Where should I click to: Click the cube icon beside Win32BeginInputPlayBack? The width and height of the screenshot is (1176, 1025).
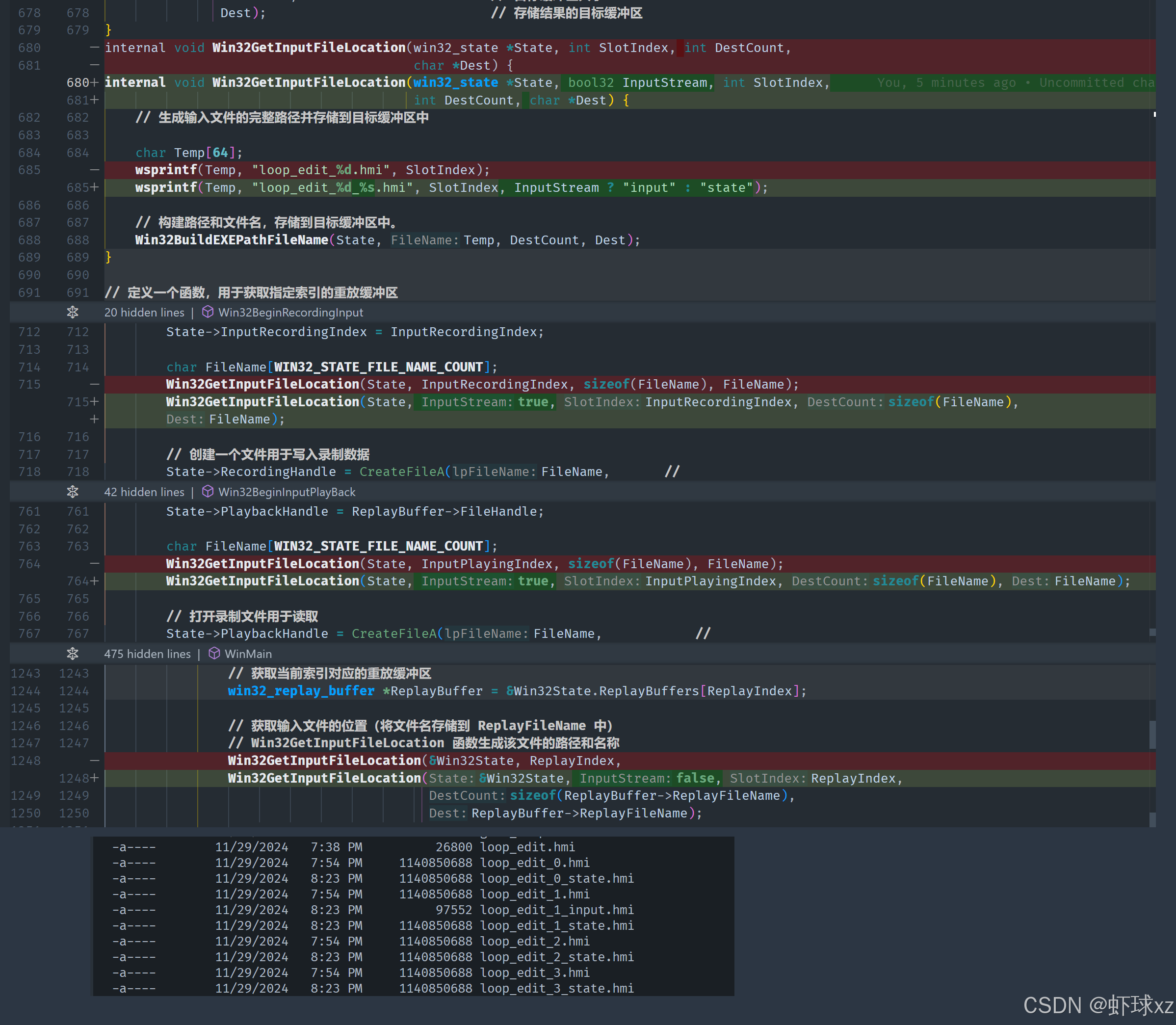208,491
